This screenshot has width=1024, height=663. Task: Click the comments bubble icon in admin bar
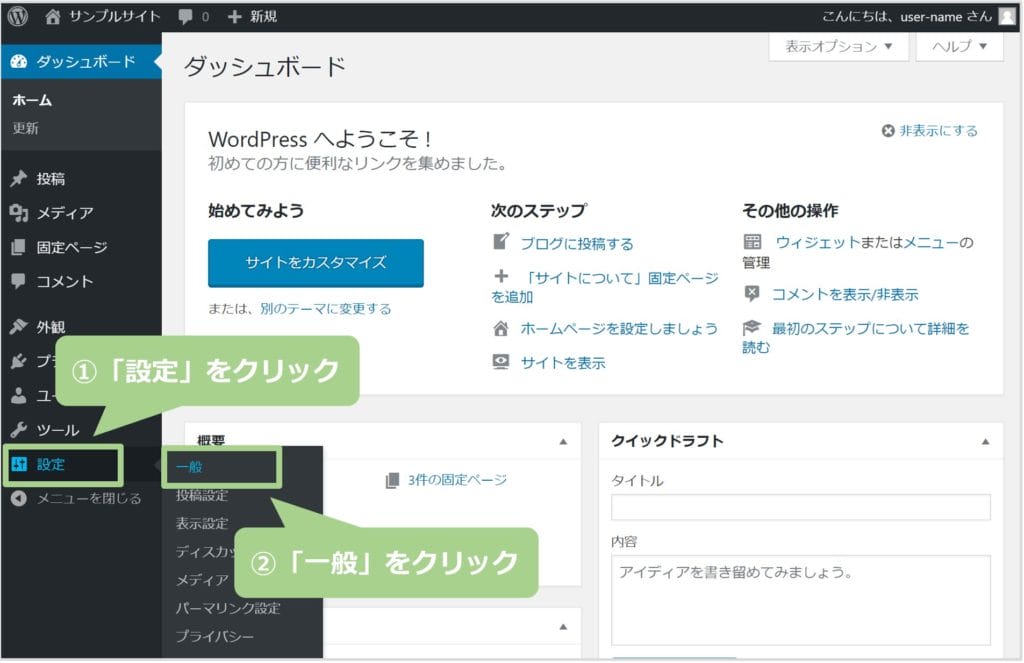click(185, 17)
